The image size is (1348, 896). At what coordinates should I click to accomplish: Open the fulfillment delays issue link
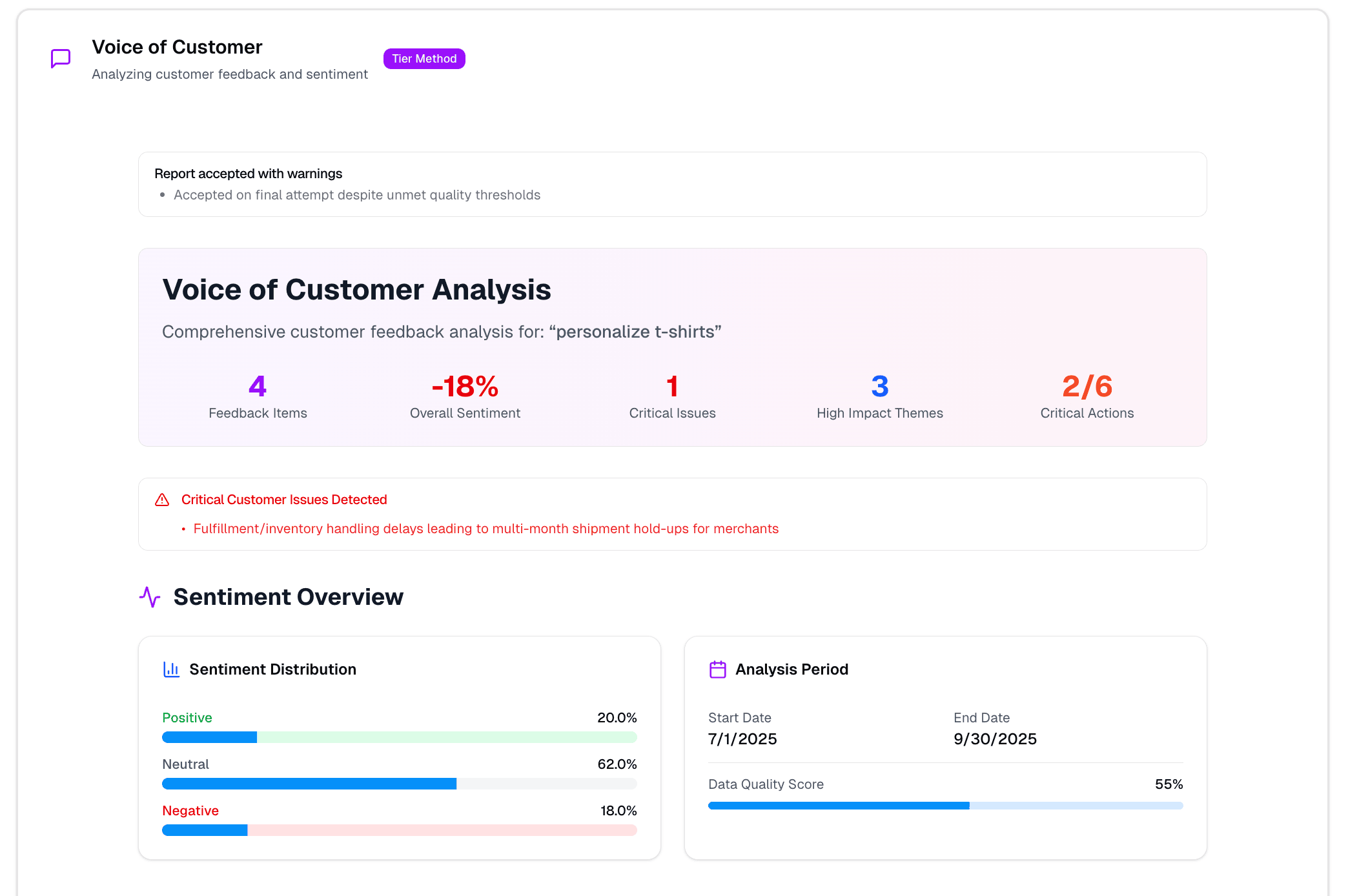(x=485, y=528)
